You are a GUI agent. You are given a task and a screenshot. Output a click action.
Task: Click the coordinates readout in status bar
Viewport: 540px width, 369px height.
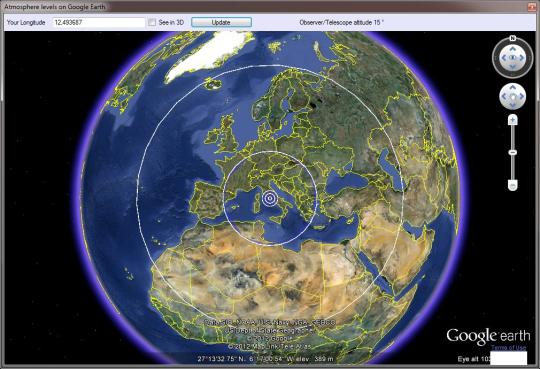click(x=266, y=359)
